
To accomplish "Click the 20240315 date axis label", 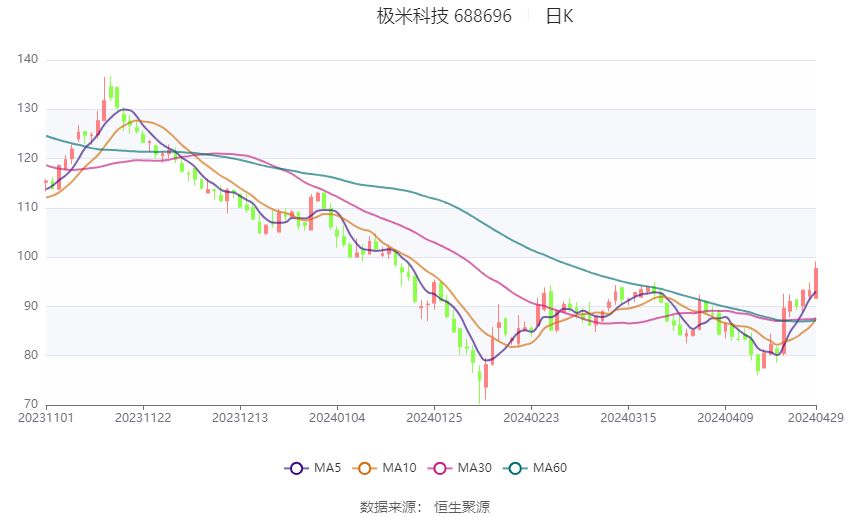I will pyautogui.click(x=628, y=418).
